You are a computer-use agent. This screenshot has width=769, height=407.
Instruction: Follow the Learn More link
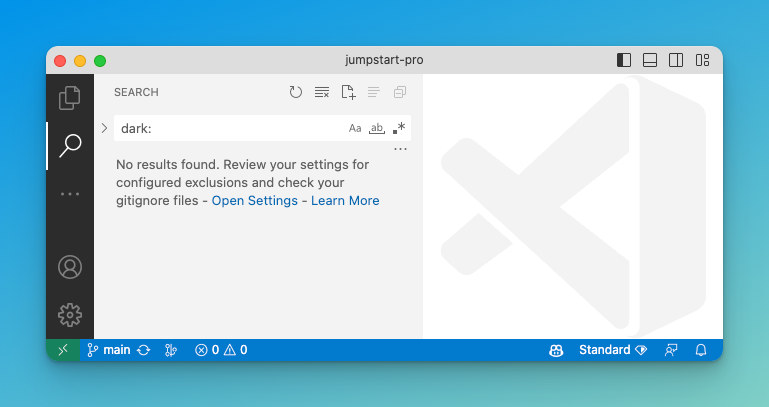(345, 201)
